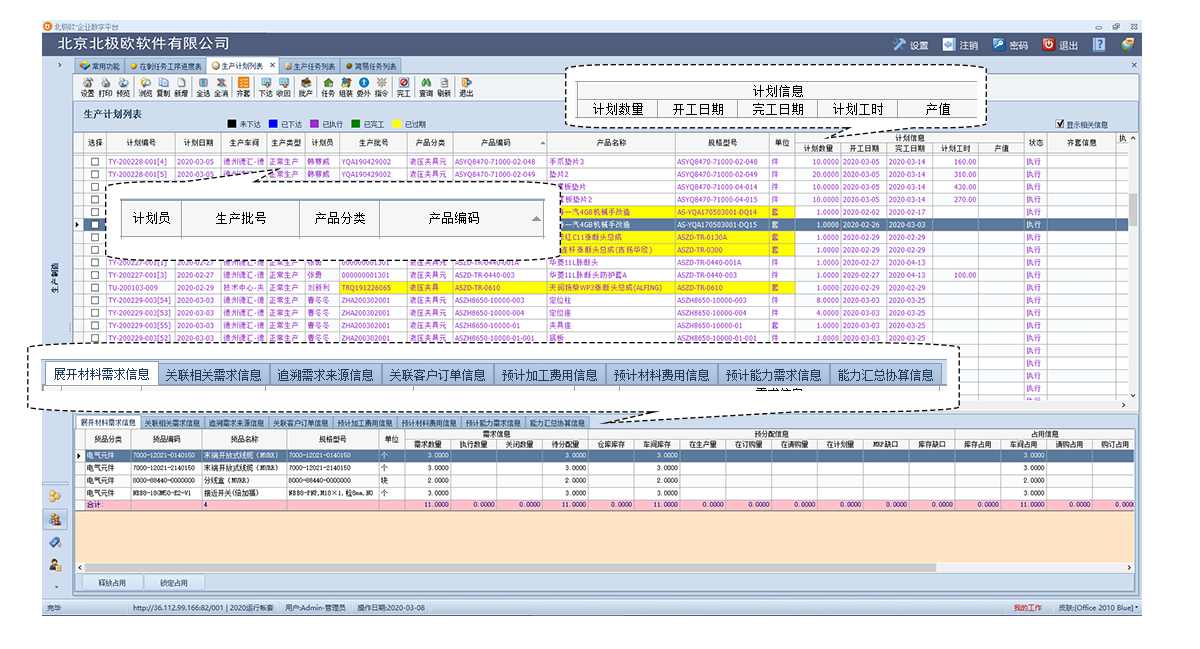Open the 追溯需求来源信息 detail tab

(236, 423)
